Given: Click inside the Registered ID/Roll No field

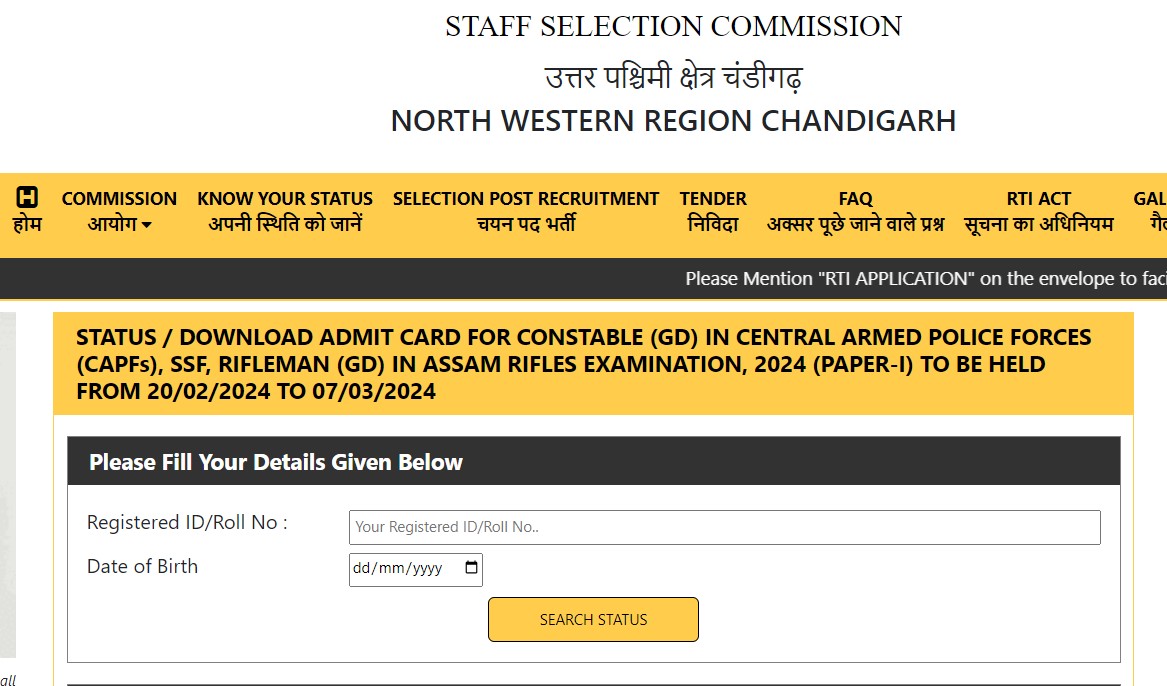Looking at the screenshot, I should point(723,527).
